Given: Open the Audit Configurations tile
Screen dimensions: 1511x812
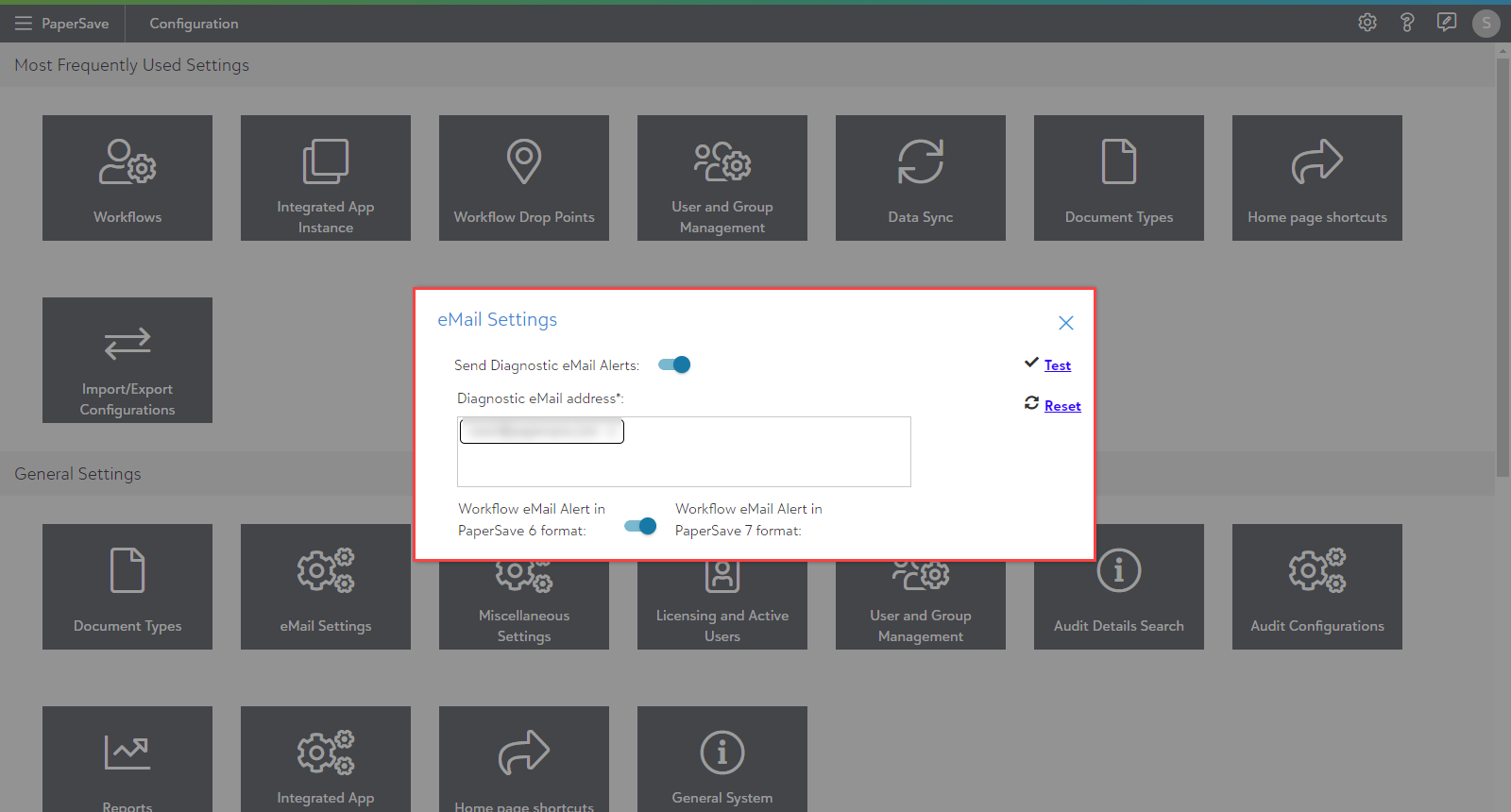Looking at the screenshot, I should pos(1316,586).
